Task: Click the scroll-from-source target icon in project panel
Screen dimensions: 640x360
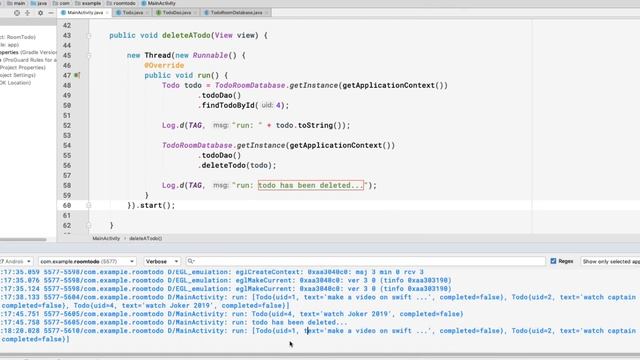Action: click(x=17, y=13)
